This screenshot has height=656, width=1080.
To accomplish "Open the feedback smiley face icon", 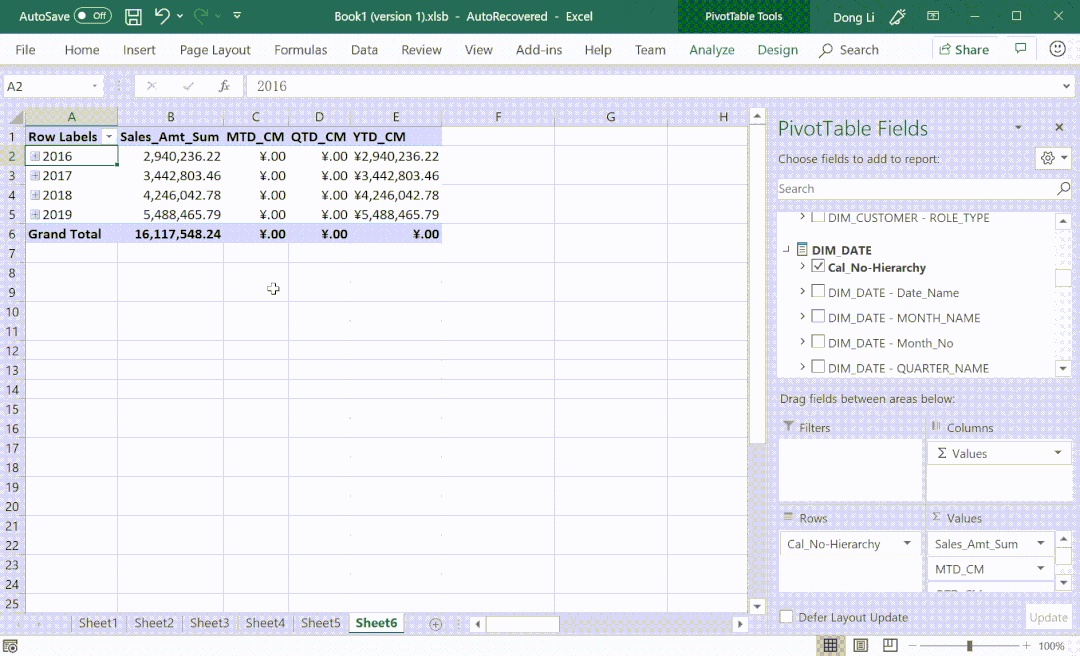I will (x=1057, y=49).
